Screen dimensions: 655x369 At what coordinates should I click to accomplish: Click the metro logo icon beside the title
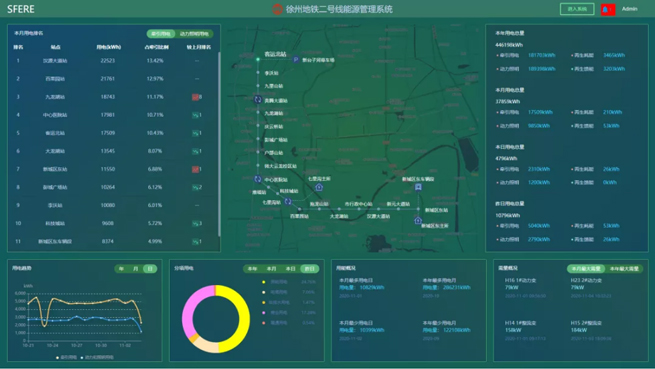click(277, 9)
